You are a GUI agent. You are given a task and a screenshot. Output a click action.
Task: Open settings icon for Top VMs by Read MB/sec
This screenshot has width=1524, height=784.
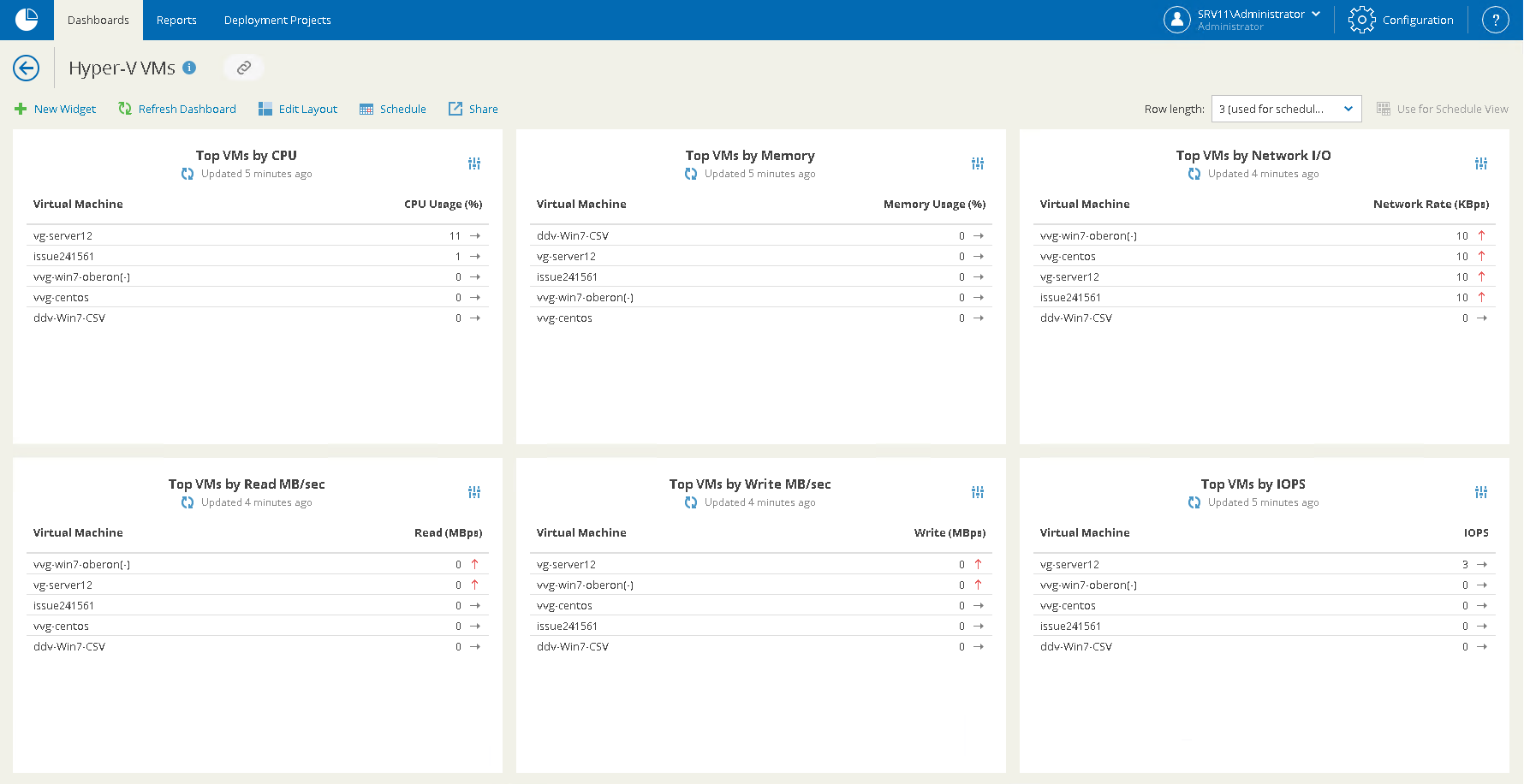(474, 492)
